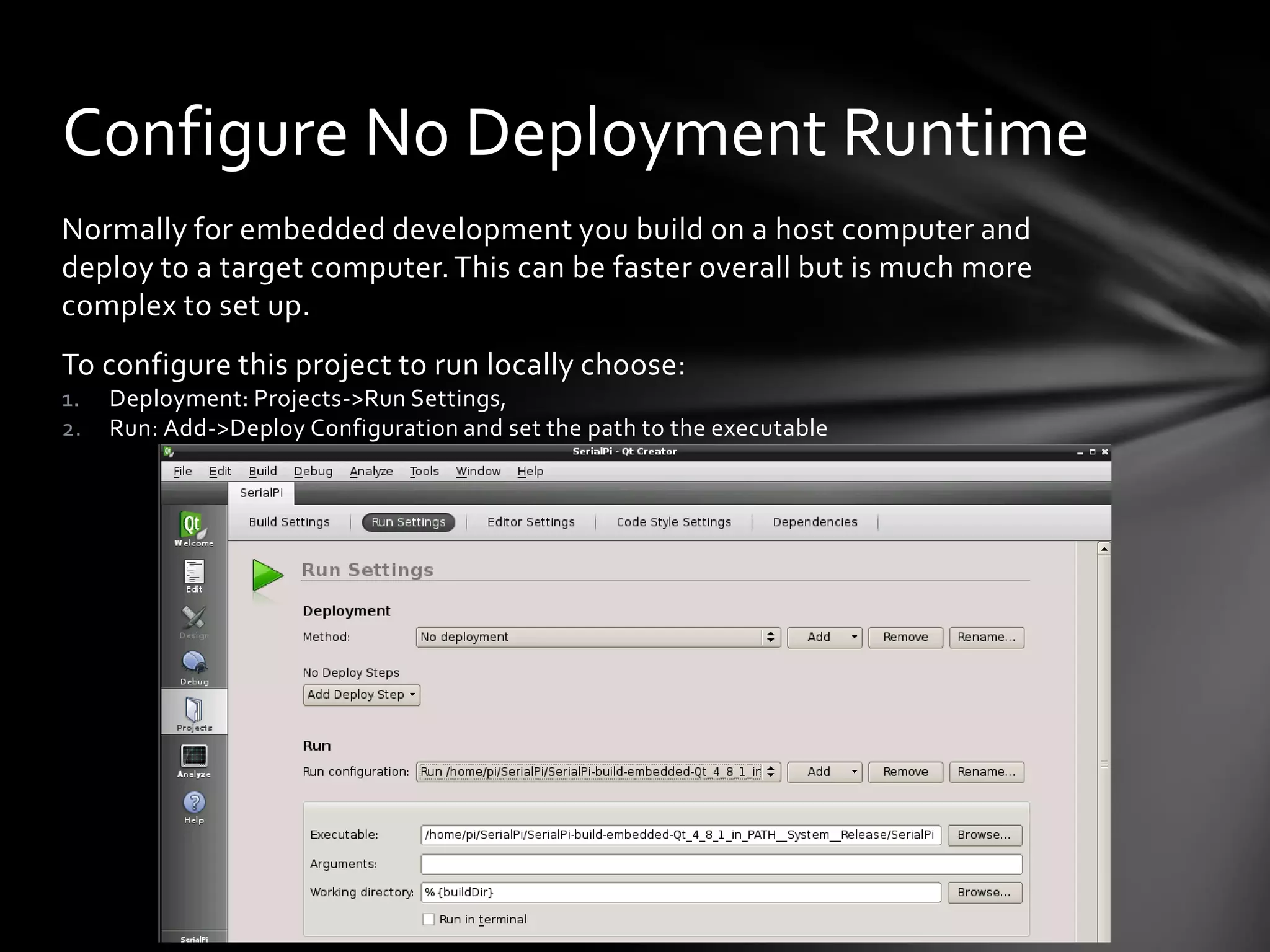The image size is (1270, 952).
Task: Browse for the Working directory
Action: click(x=984, y=892)
